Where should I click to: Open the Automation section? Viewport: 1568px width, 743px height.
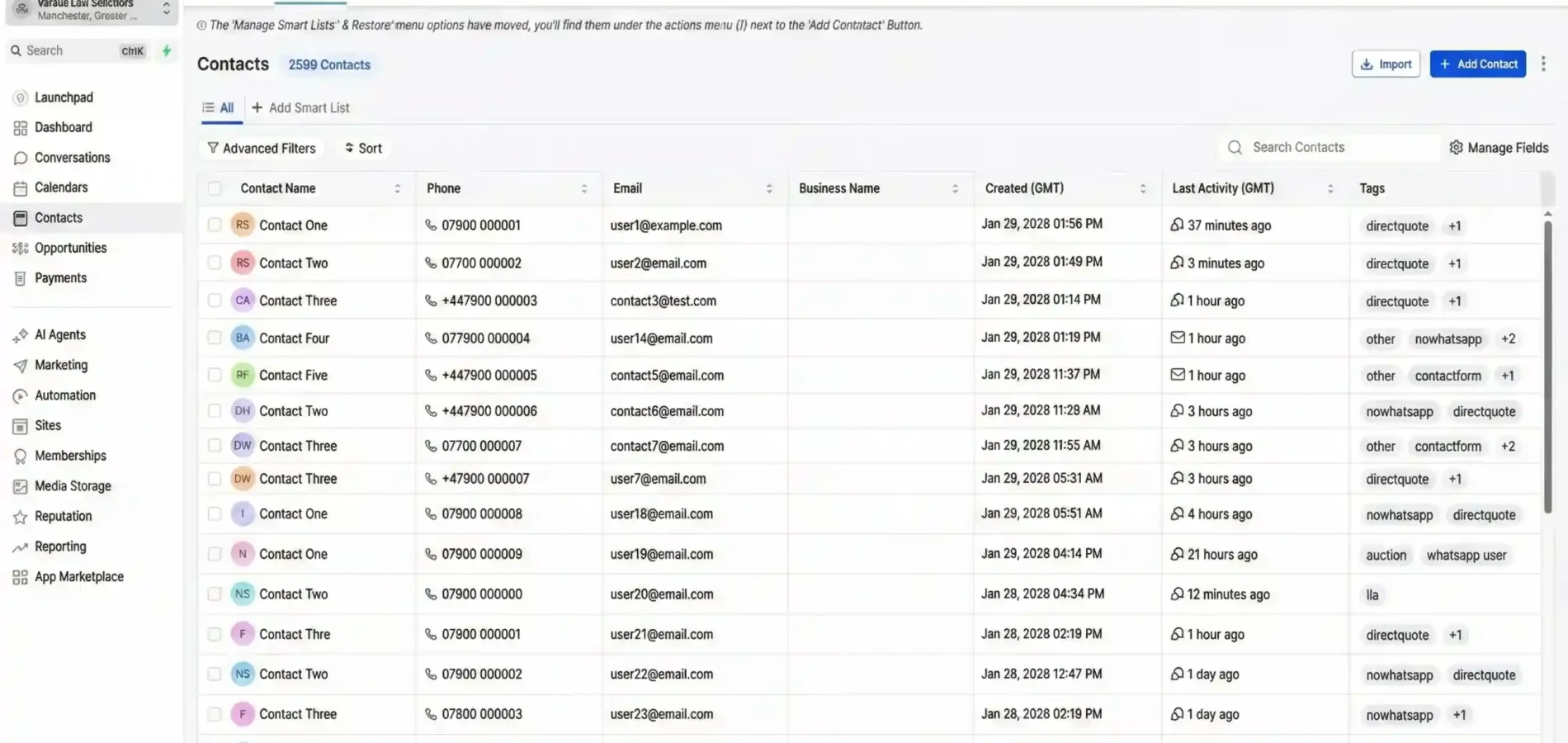click(x=64, y=395)
